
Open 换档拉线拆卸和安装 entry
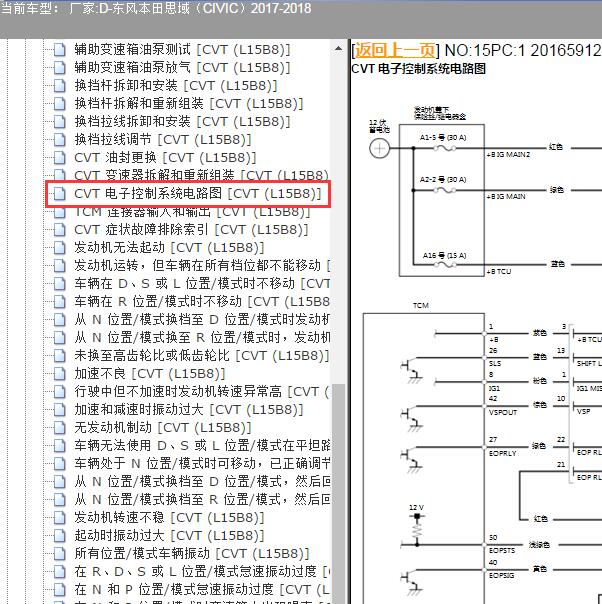tap(182, 121)
